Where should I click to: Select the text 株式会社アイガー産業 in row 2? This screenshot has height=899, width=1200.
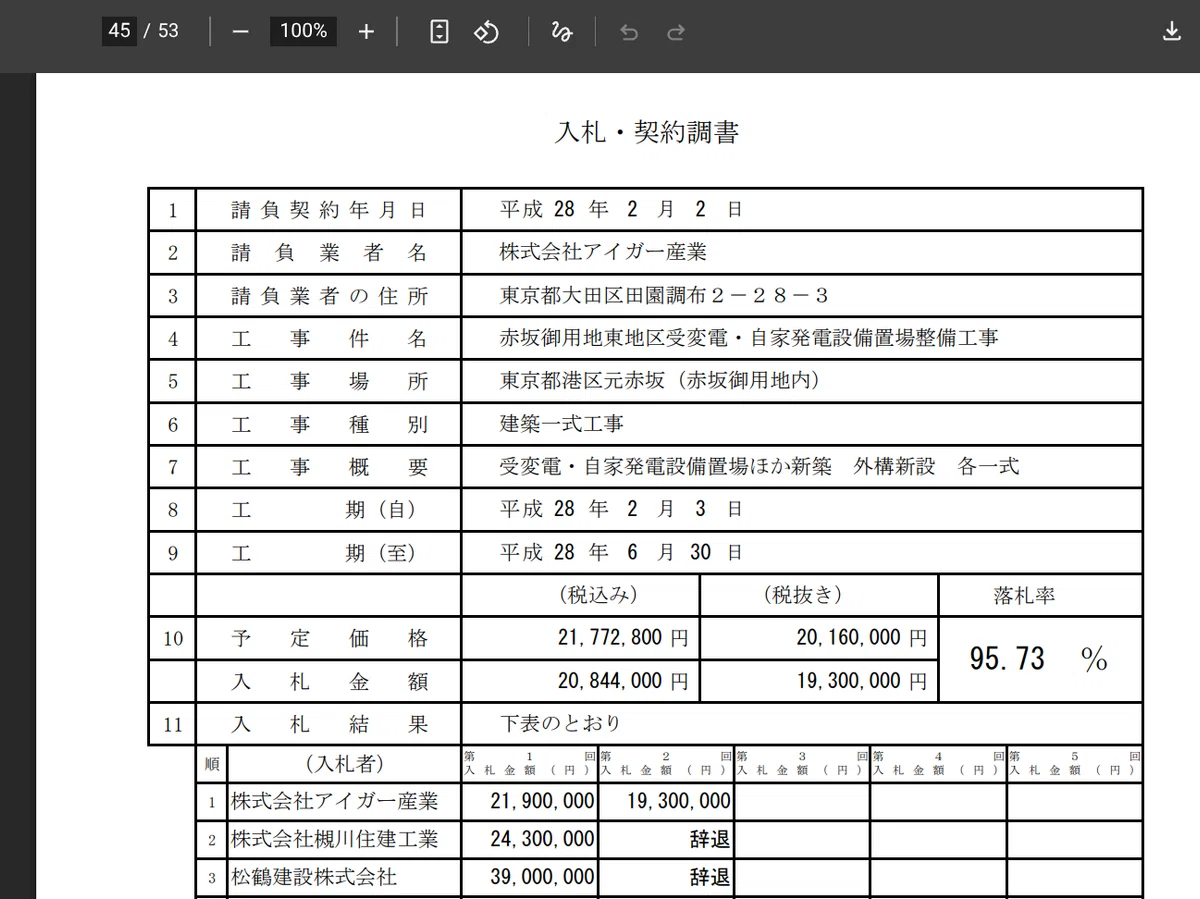[x=603, y=252]
